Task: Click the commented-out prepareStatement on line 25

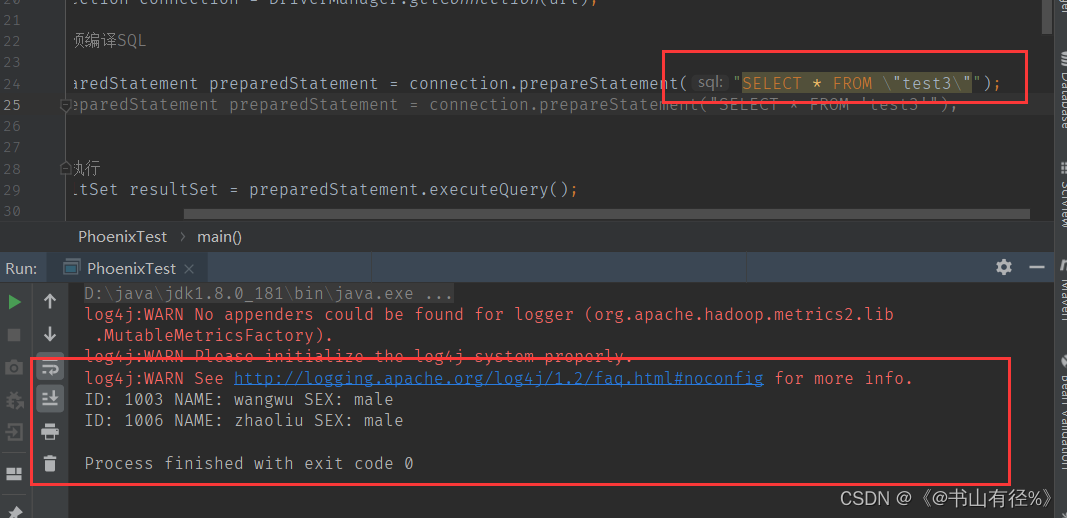Action: pos(513,106)
